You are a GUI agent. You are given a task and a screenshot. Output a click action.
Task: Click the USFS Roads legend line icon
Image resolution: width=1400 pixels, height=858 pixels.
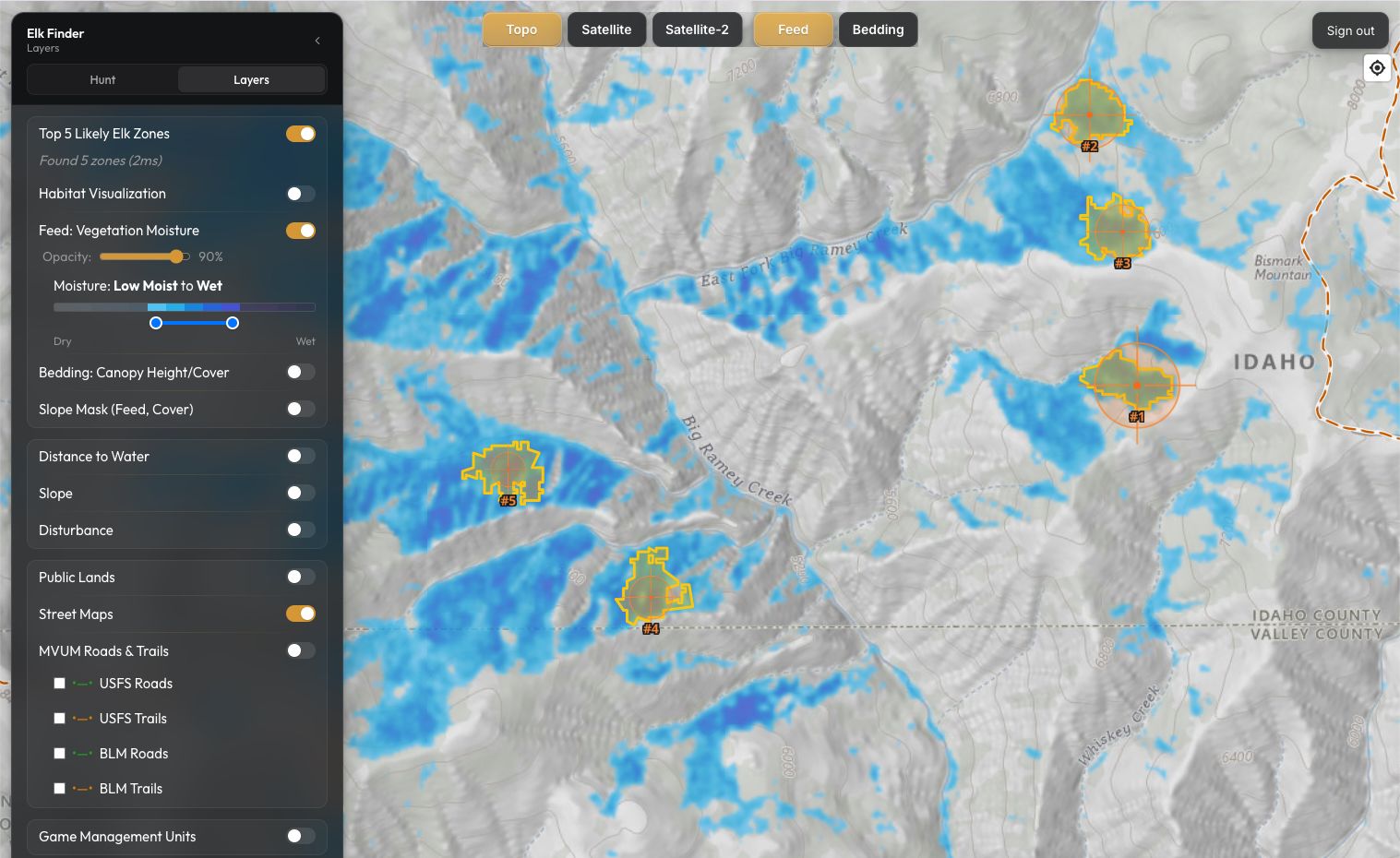[82, 684]
